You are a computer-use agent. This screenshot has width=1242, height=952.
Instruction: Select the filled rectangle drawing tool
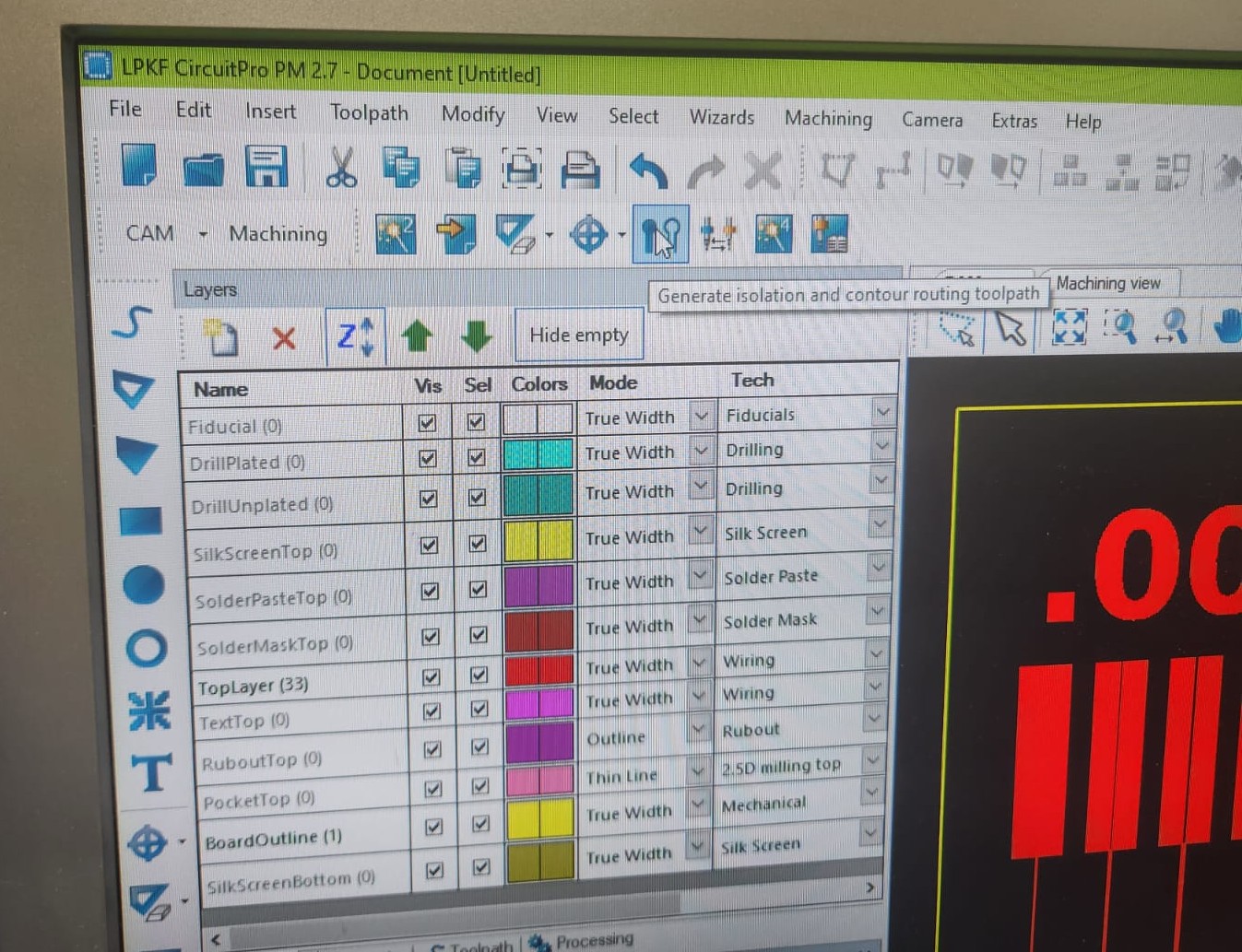pyautogui.click(x=140, y=522)
